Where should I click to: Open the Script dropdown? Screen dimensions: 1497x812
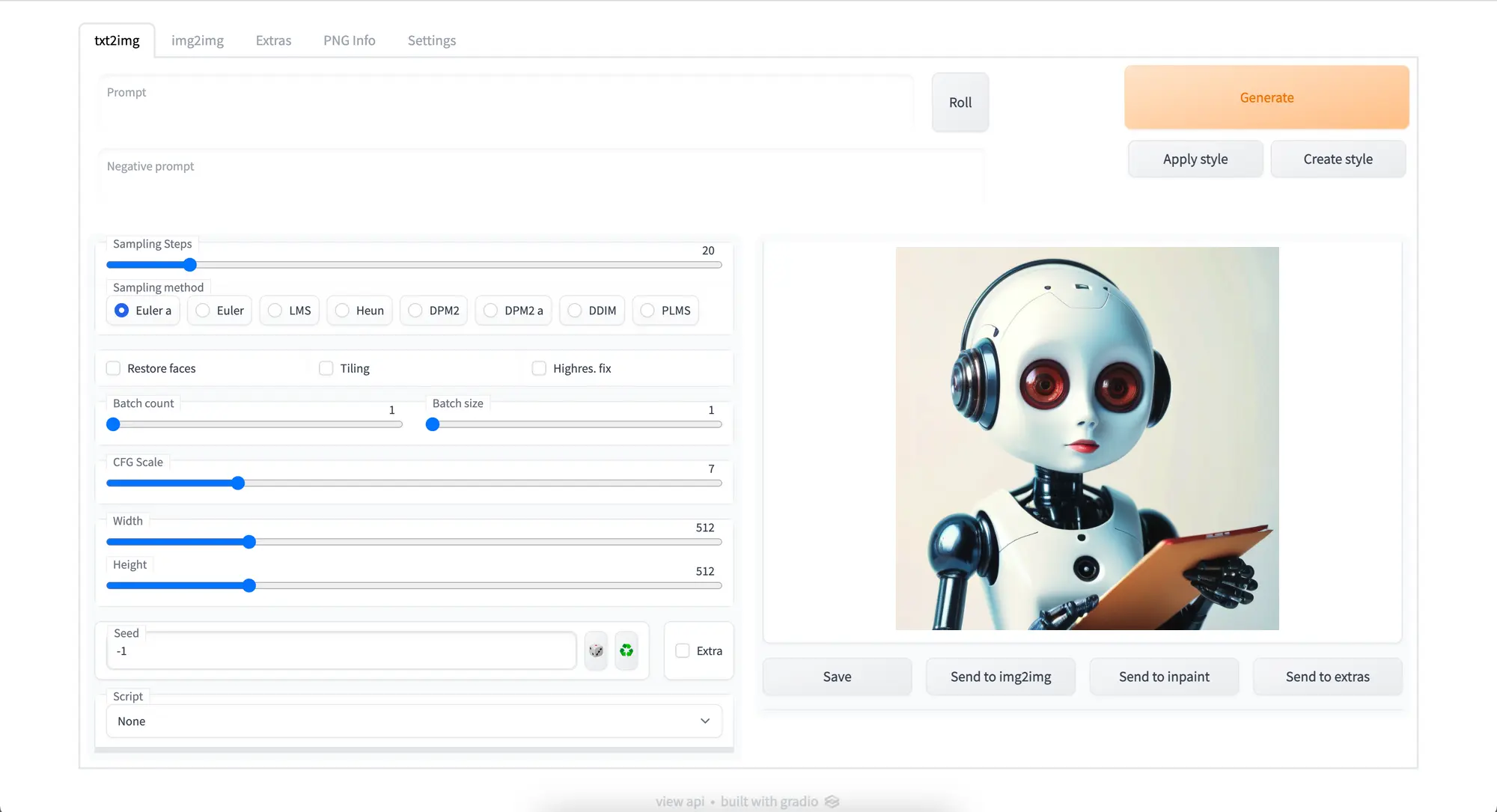pos(414,721)
